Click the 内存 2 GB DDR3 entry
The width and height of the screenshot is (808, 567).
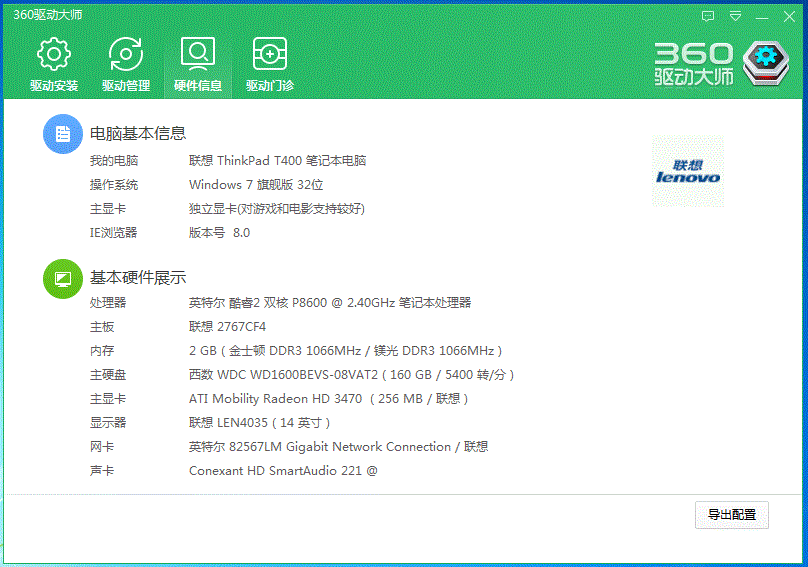(345, 351)
